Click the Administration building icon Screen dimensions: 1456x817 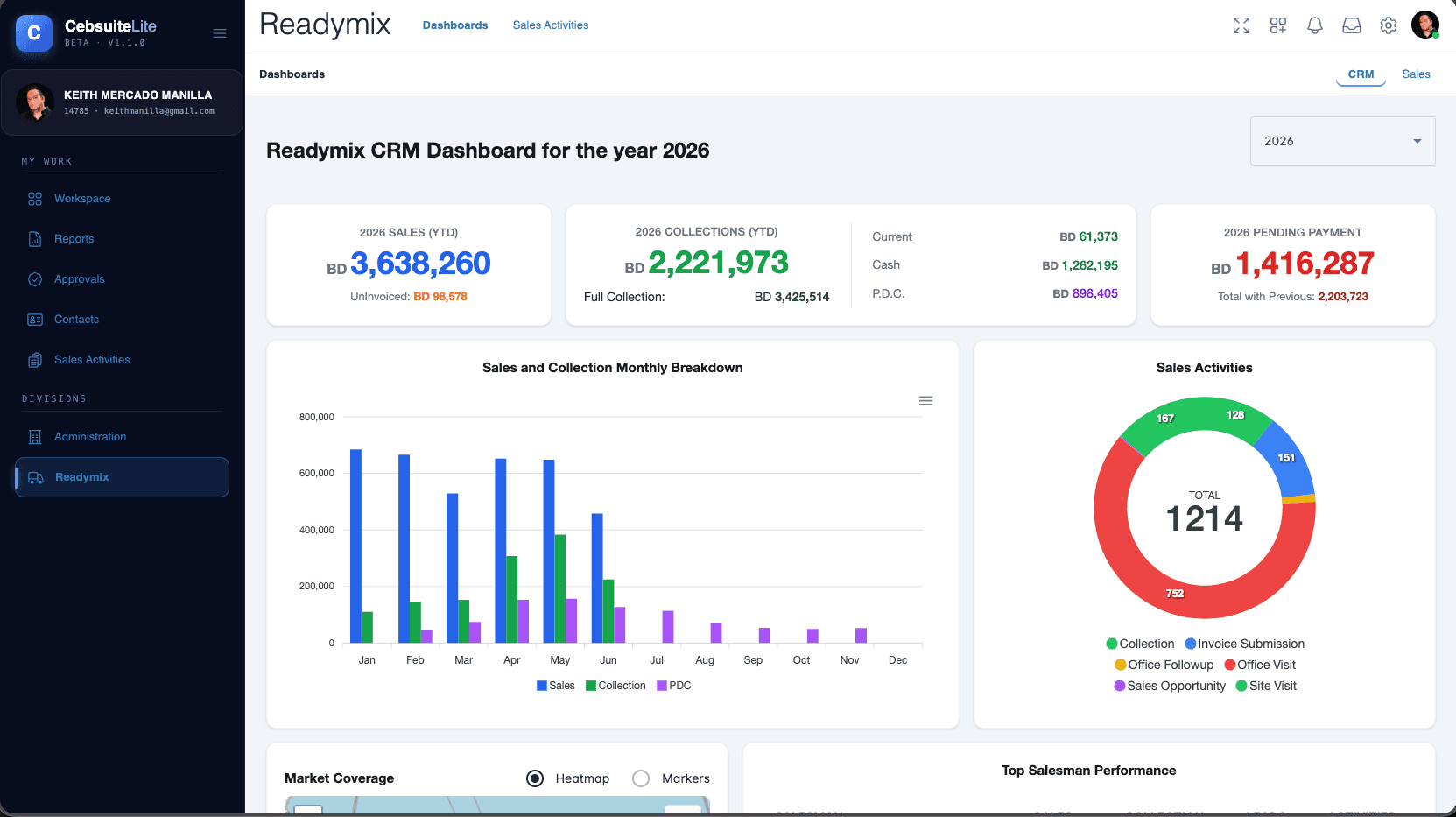click(35, 437)
